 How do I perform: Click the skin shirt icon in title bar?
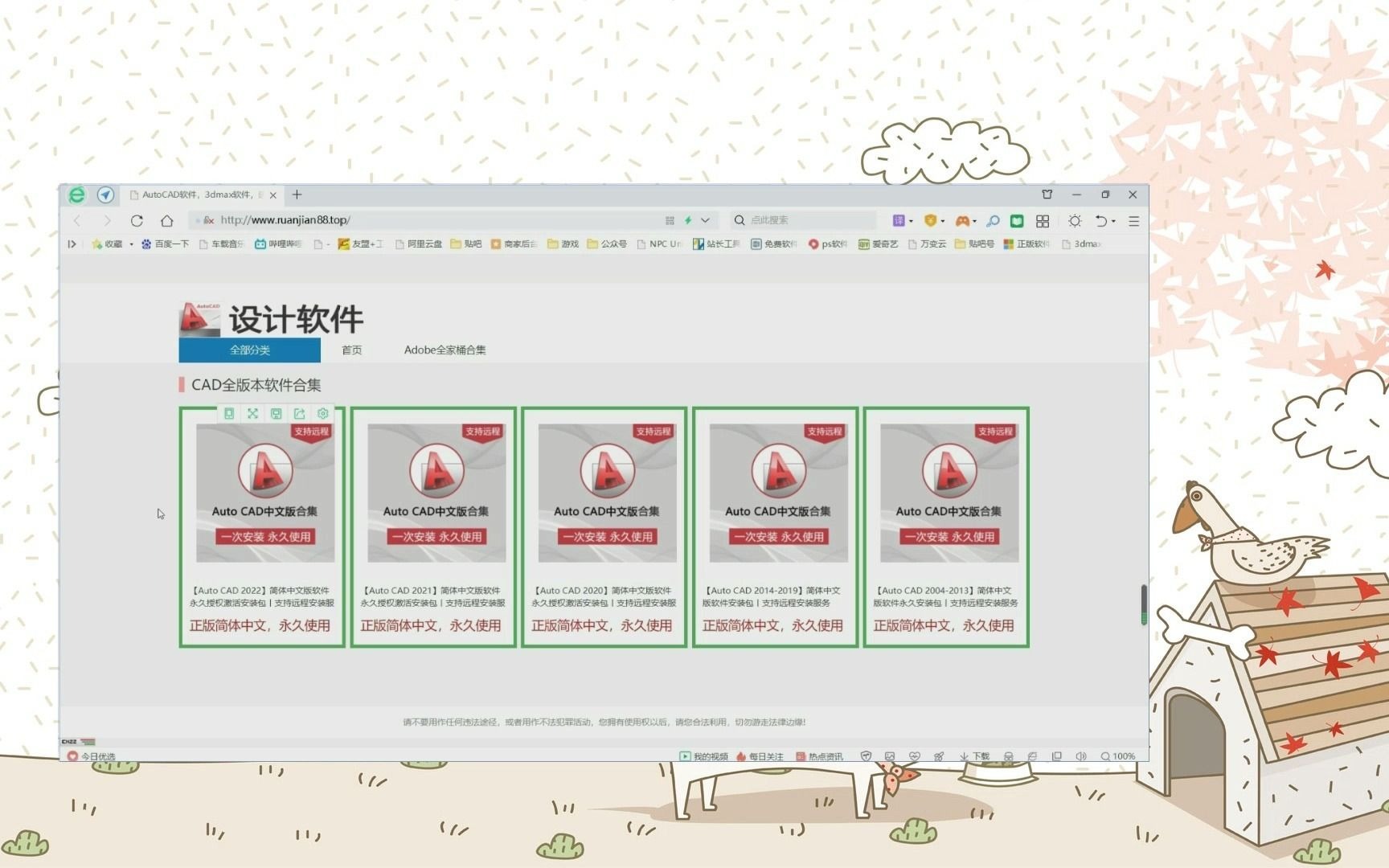click(x=1047, y=194)
